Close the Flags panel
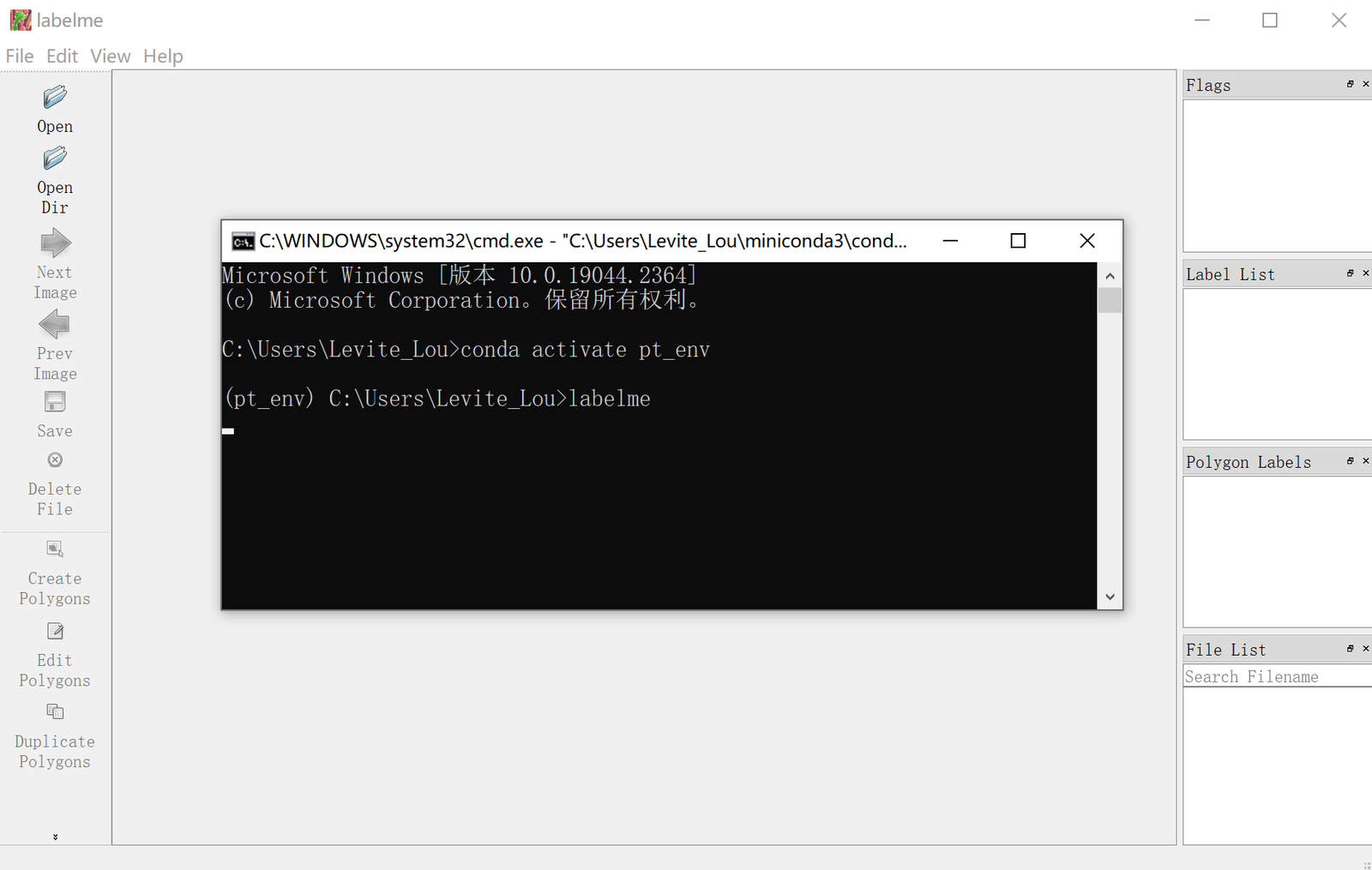1372x870 pixels. tap(1365, 84)
